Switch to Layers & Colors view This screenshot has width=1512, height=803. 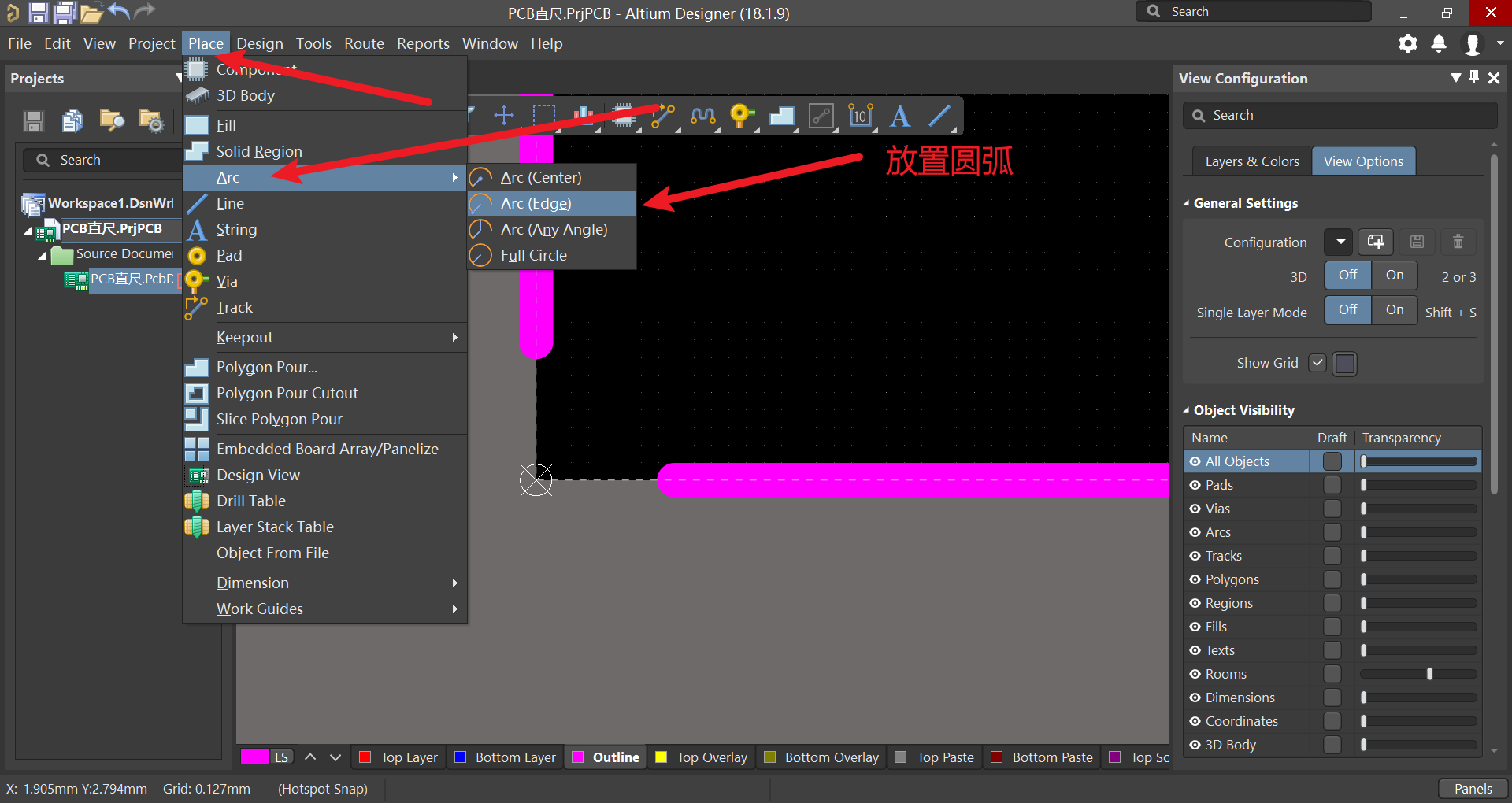(x=1251, y=161)
